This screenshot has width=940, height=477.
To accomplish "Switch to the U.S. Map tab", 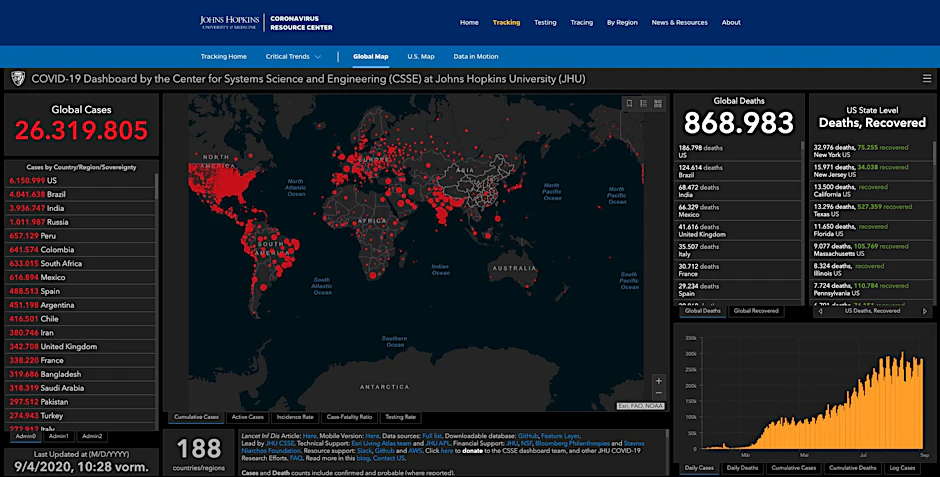I will point(421,56).
